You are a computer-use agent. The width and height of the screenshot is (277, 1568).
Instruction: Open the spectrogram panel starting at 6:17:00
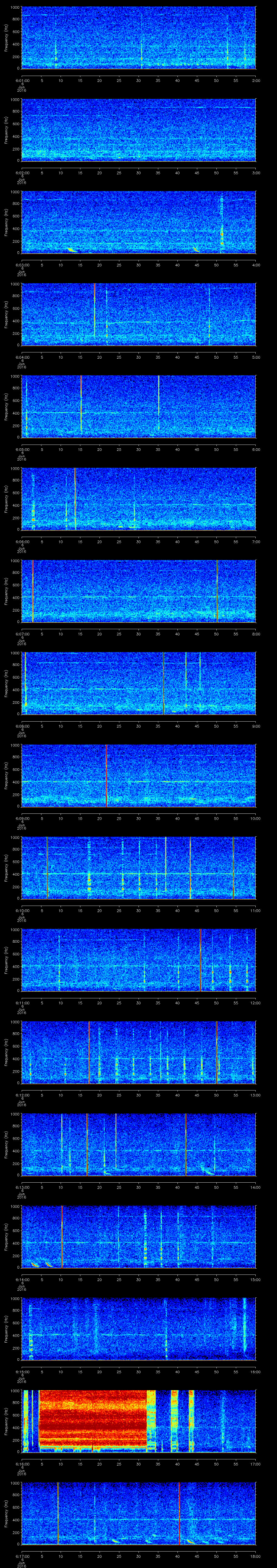tap(139, 1513)
